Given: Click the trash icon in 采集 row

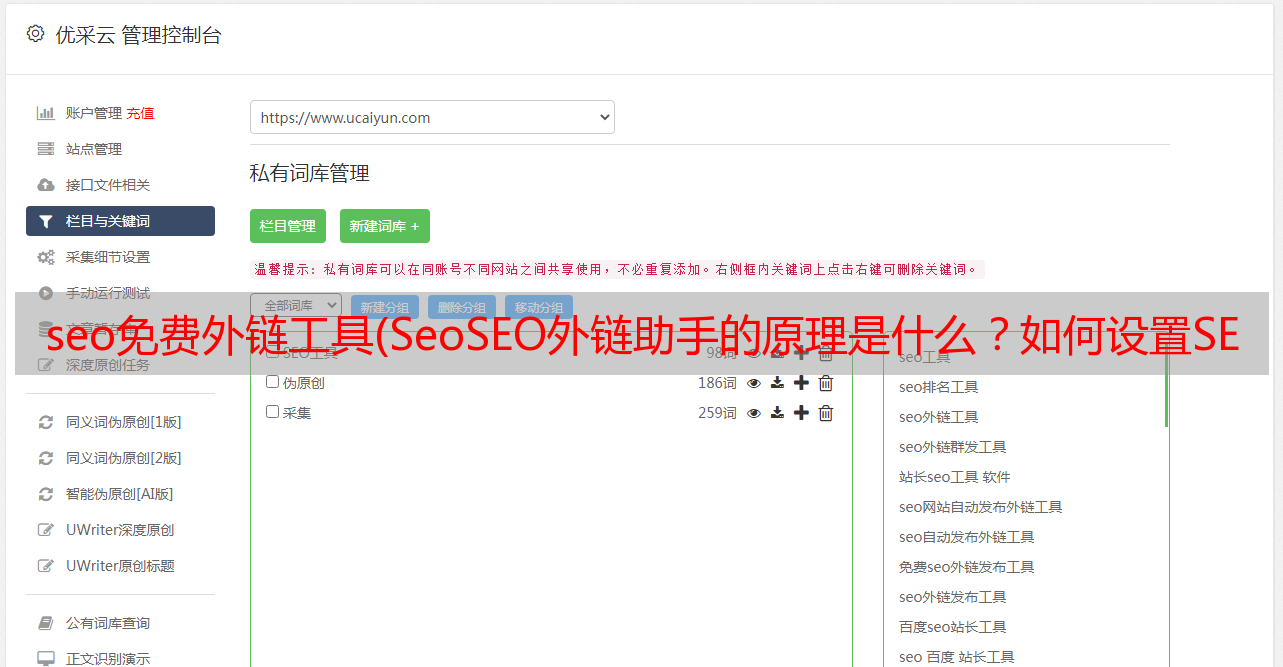Looking at the screenshot, I should [x=826, y=413].
